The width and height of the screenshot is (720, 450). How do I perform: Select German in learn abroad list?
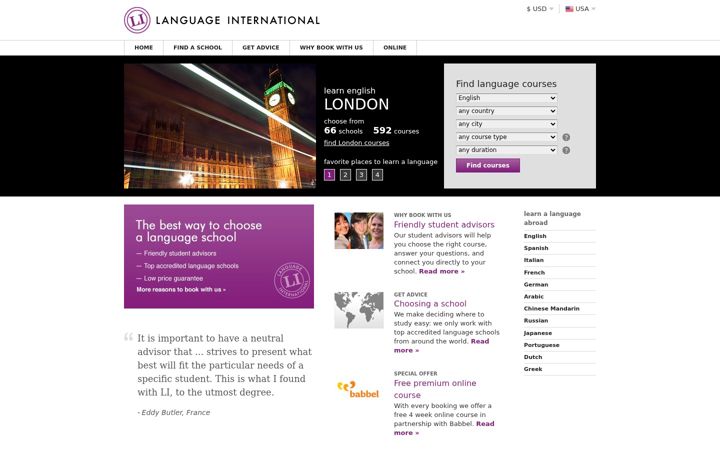pyautogui.click(x=536, y=284)
